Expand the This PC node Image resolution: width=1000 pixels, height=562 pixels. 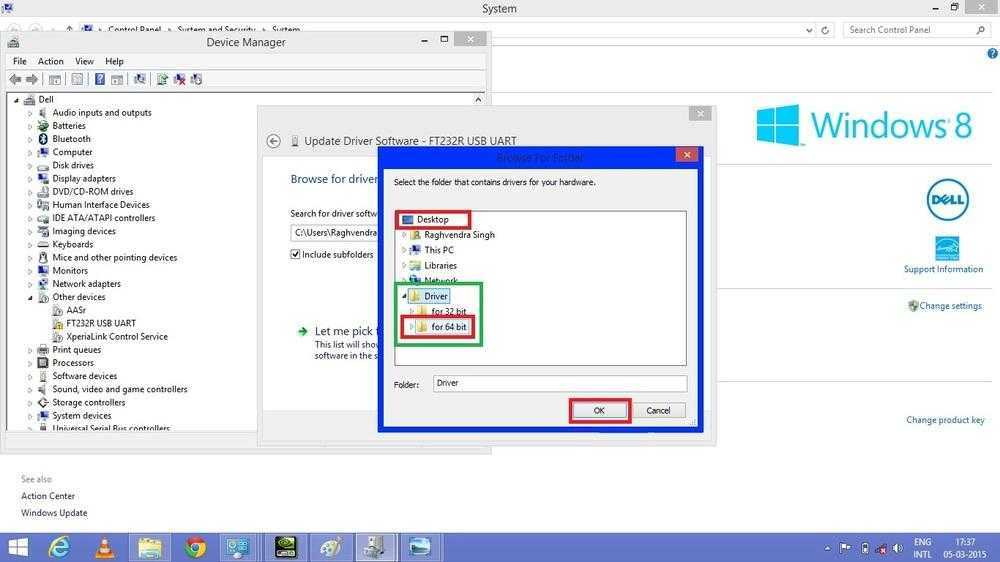(404, 250)
